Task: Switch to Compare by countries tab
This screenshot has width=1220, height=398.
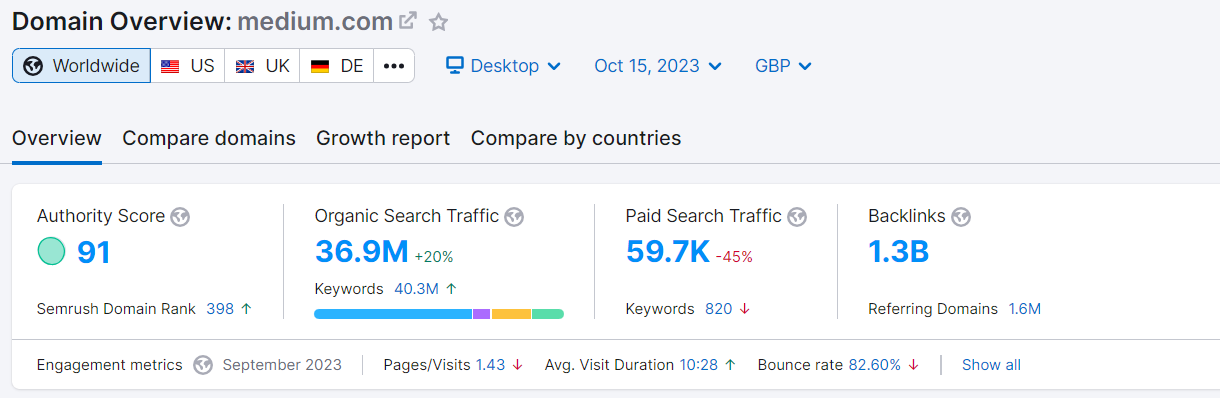Action: 576,138
